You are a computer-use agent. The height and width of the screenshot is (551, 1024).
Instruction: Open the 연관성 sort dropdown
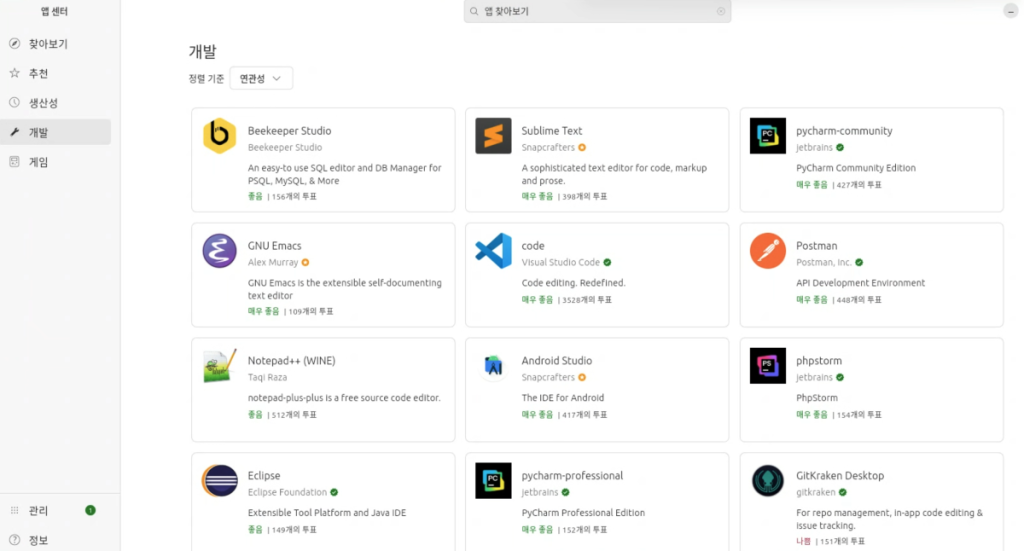point(261,78)
